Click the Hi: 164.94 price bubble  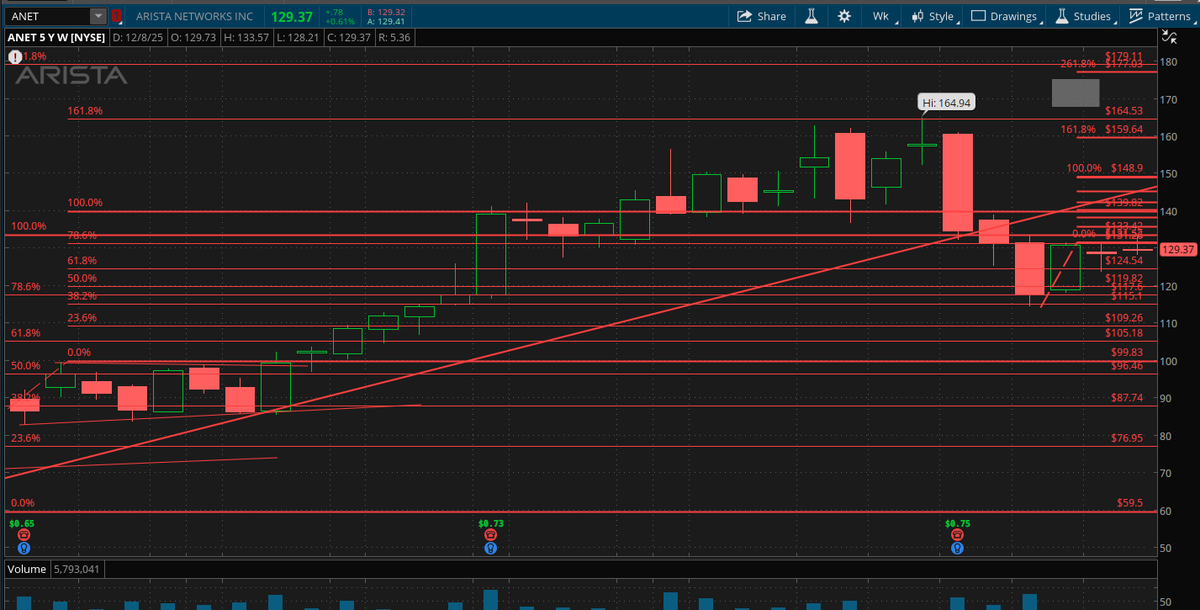coord(947,102)
